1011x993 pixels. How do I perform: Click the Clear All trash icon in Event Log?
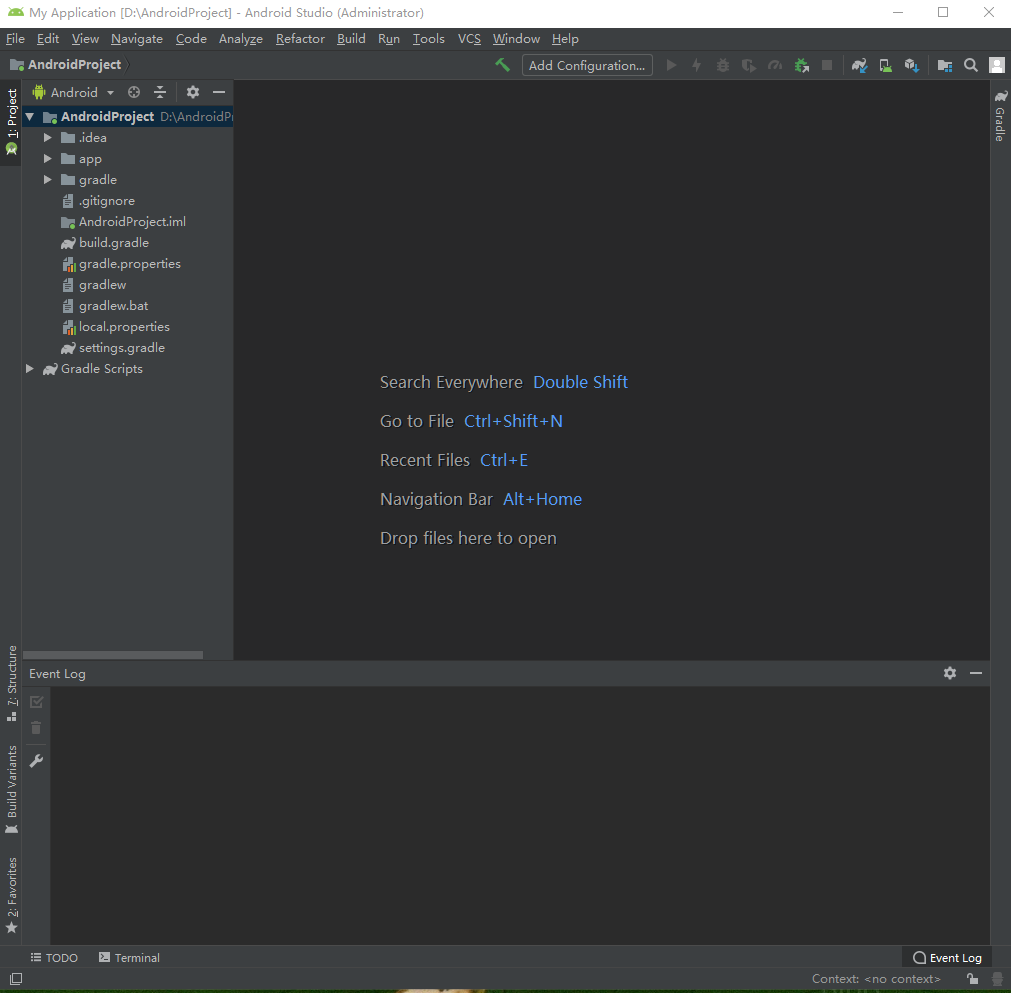pos(36,728)
